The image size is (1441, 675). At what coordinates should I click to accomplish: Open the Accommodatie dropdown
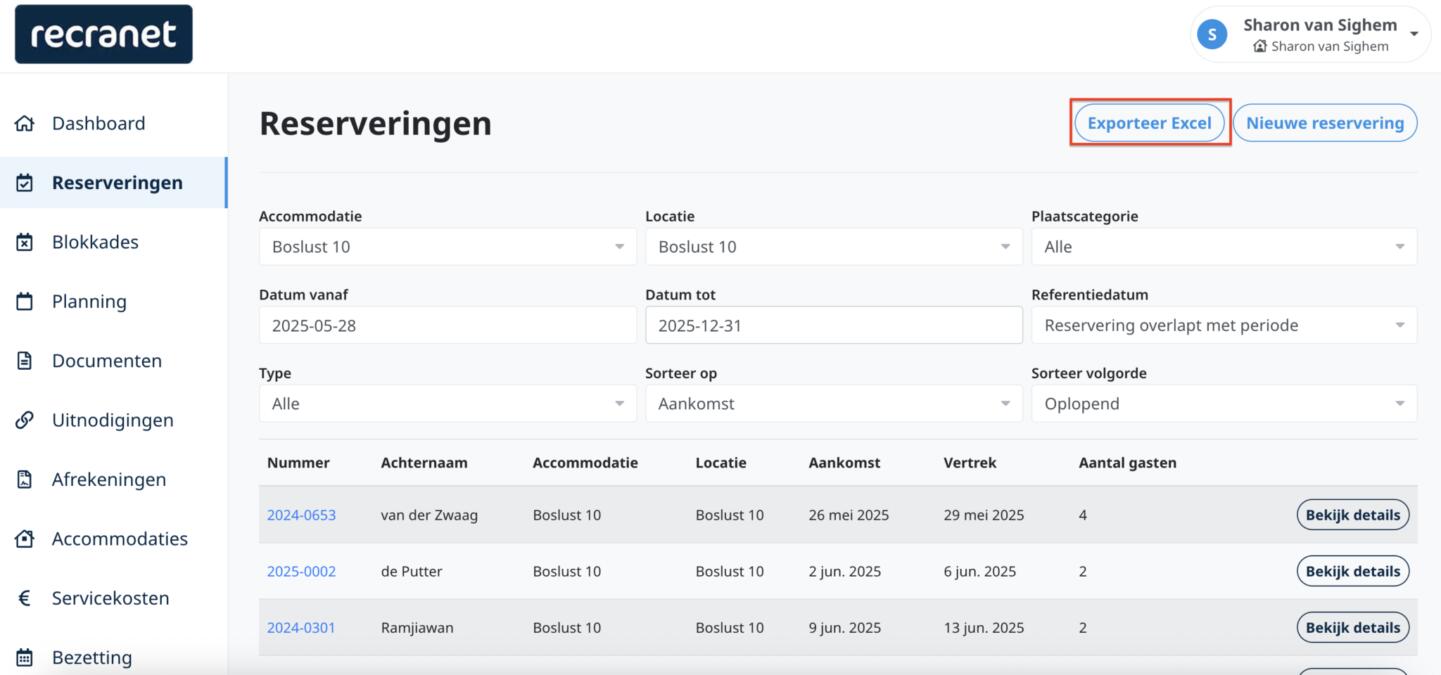pos(447,247)
